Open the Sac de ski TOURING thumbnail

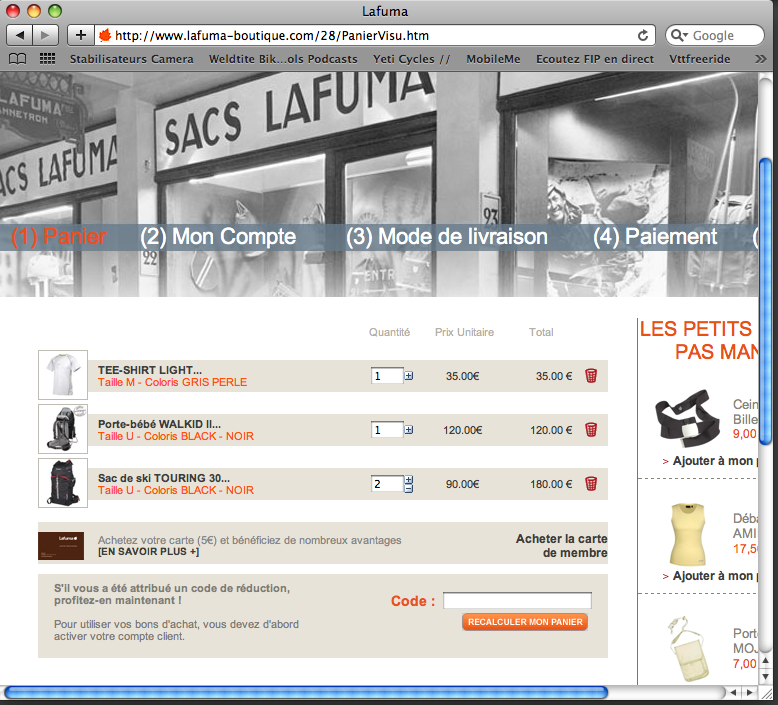(63, 483)
